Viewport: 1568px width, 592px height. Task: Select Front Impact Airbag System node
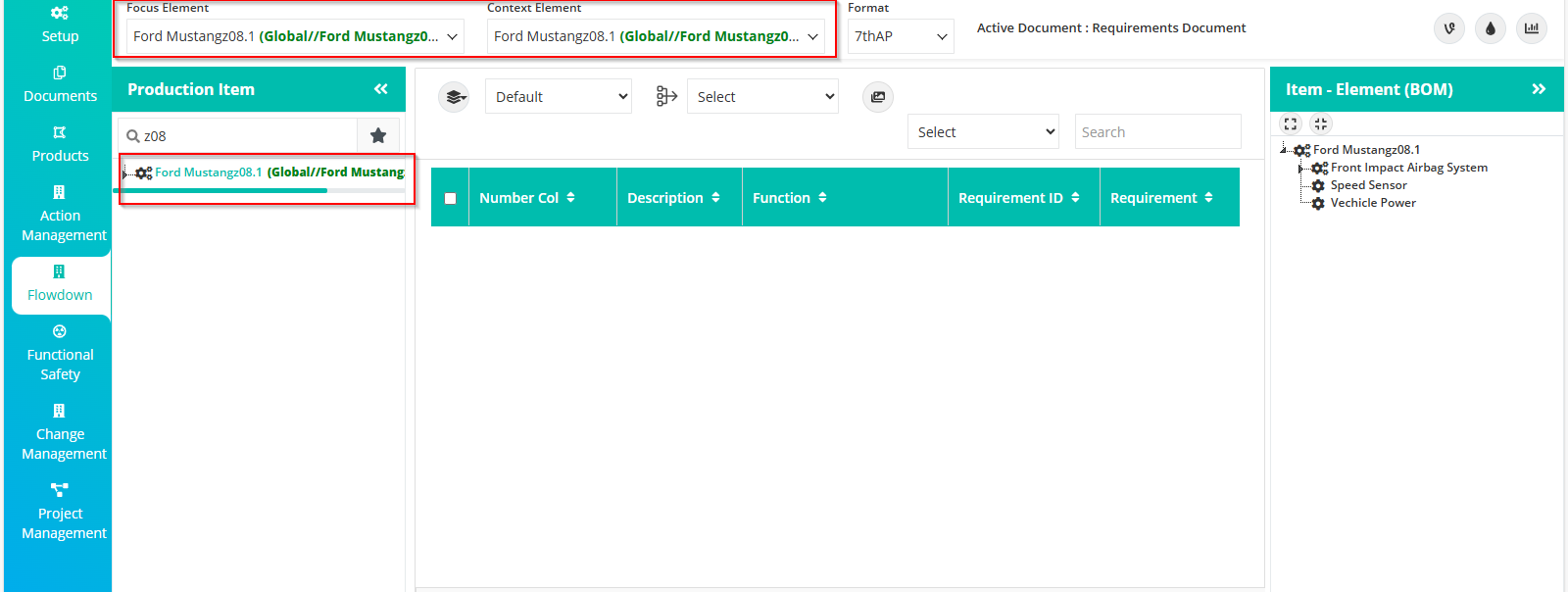point(1409,168)
